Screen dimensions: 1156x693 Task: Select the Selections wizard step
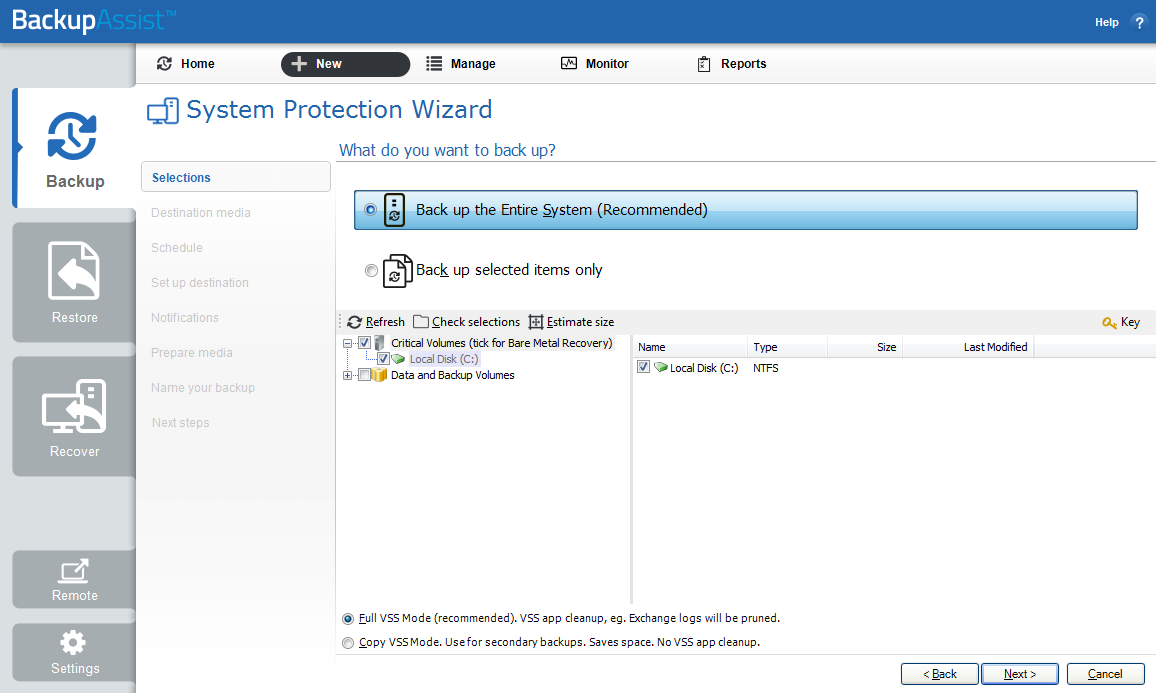236,177
